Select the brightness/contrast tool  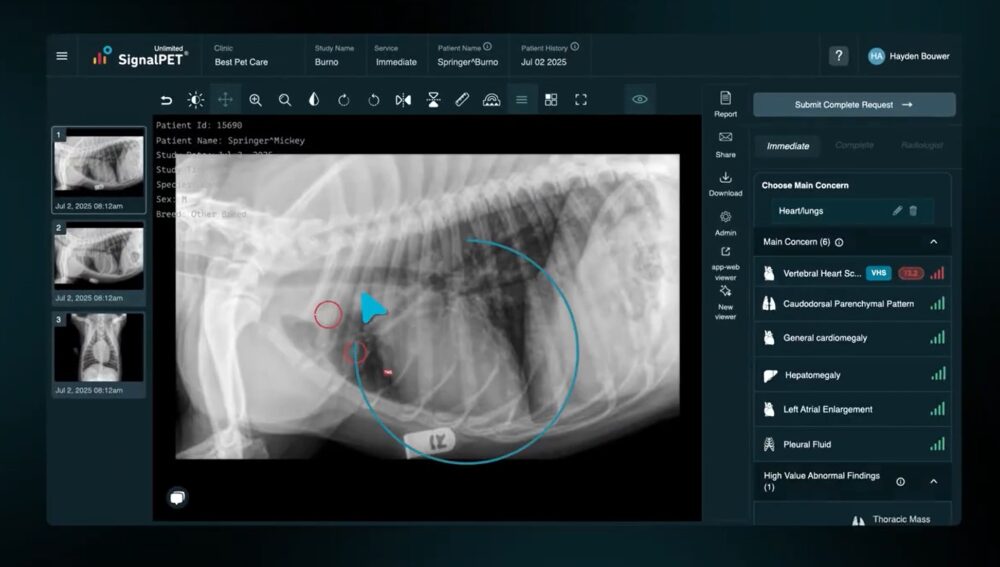pyautogui.click(x=196, y=100)
